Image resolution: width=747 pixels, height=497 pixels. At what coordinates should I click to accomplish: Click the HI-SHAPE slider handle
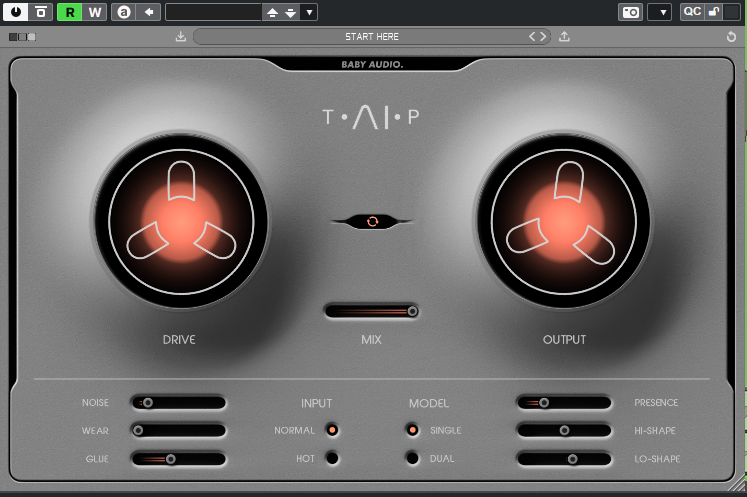(564, 431)
